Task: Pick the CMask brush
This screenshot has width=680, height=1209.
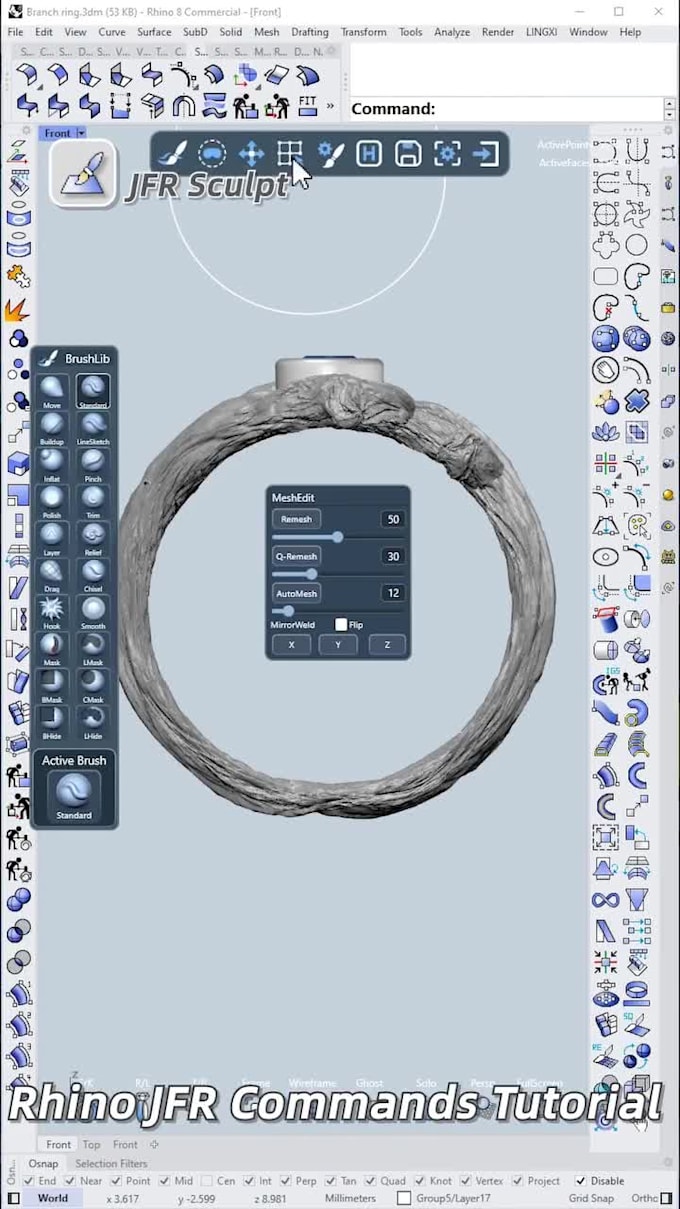Action: point(93,685)
